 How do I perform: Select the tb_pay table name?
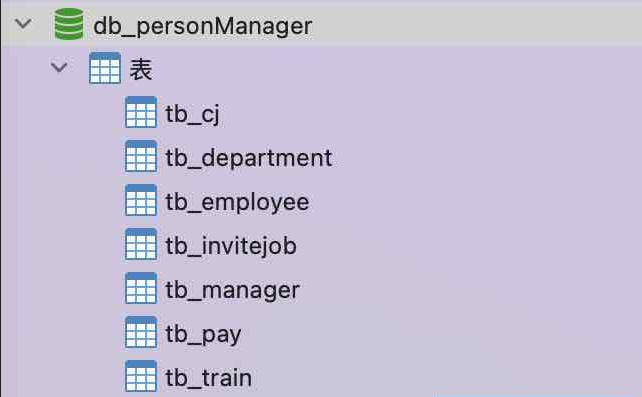pos(203,335)
